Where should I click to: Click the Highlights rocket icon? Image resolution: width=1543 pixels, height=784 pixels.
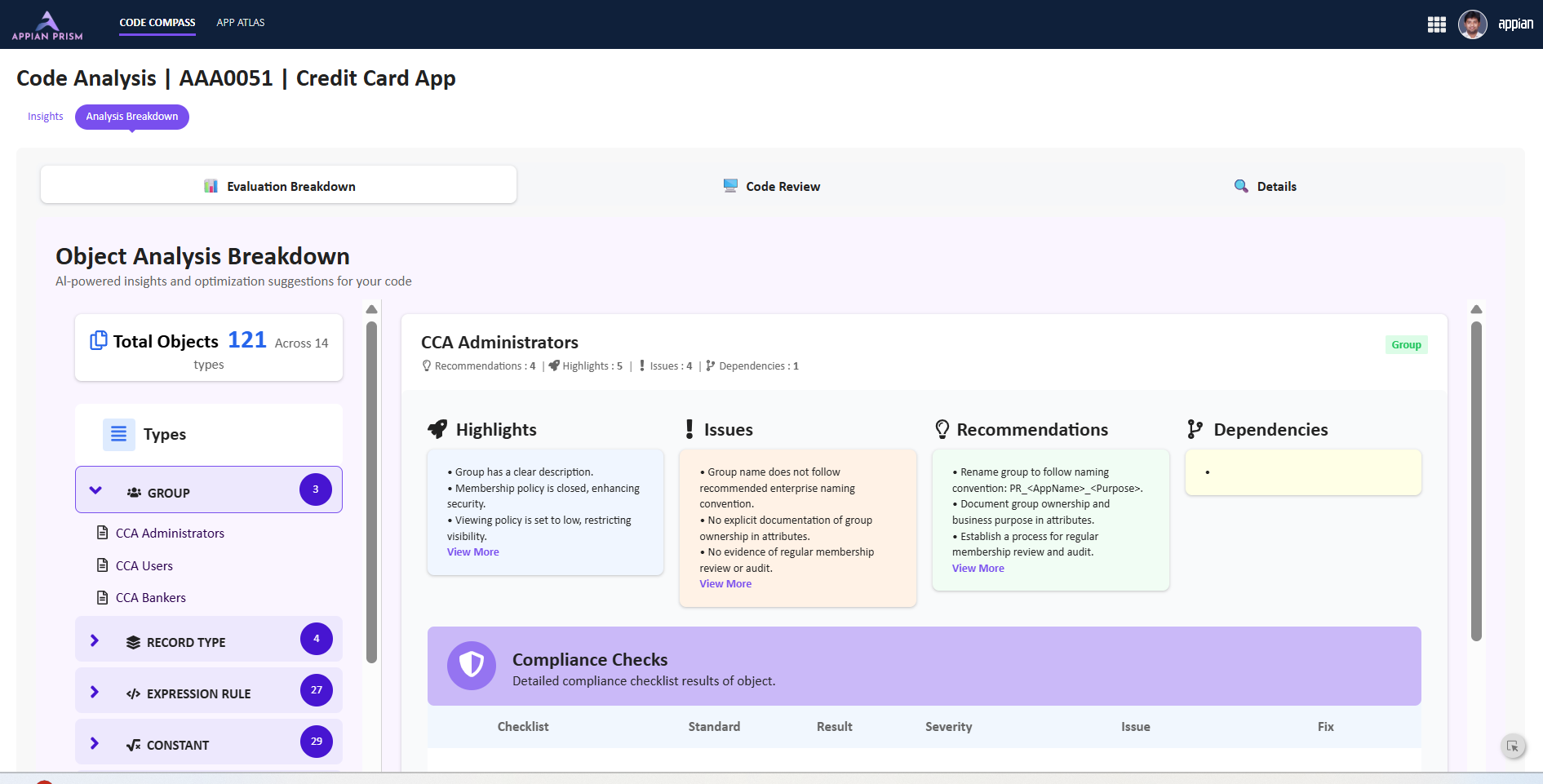pos(438,429)
